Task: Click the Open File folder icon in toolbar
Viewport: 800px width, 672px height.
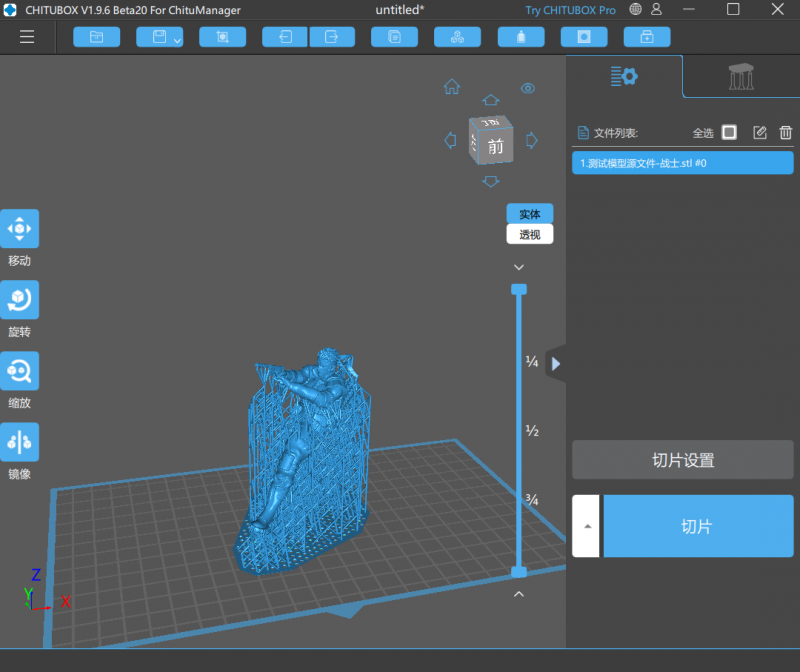Action: pos(96,37)
